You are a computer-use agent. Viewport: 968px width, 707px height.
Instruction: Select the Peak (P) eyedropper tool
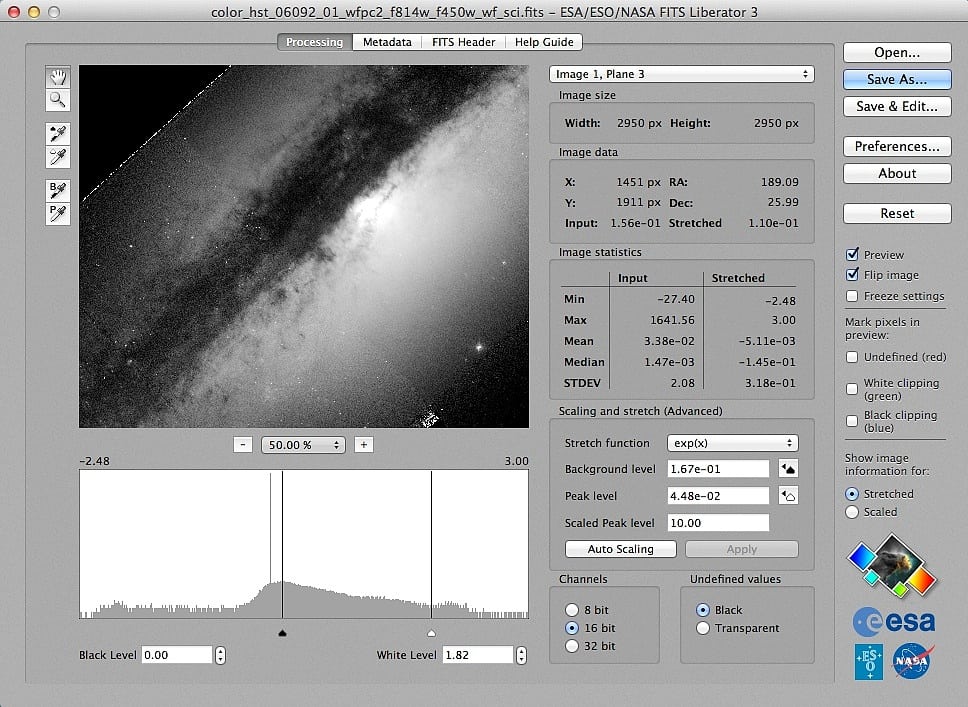tap(58, 212)
